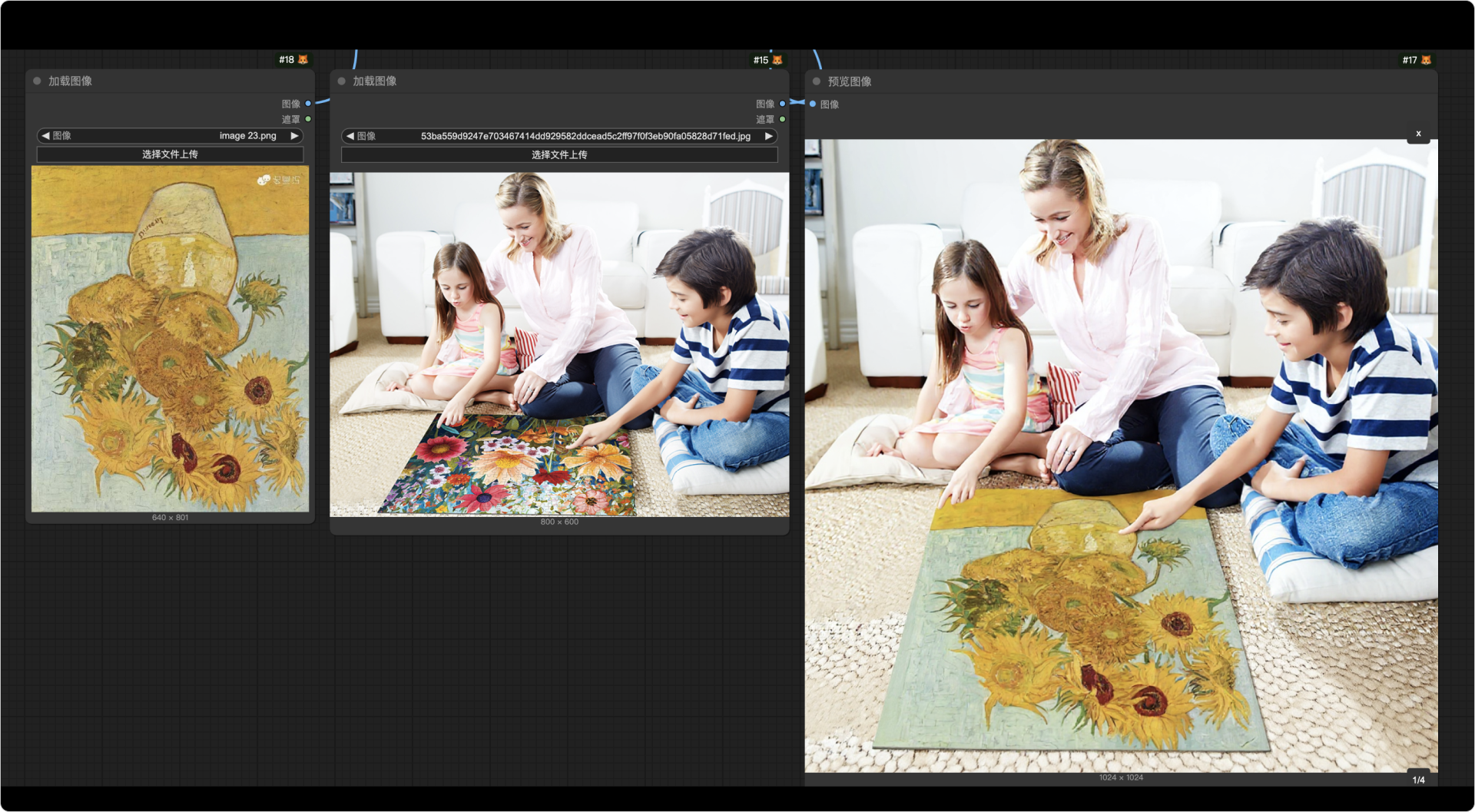Click the fox icon beside badge #15
This screenshot has height=812, width=1475.
coord(777,60)
